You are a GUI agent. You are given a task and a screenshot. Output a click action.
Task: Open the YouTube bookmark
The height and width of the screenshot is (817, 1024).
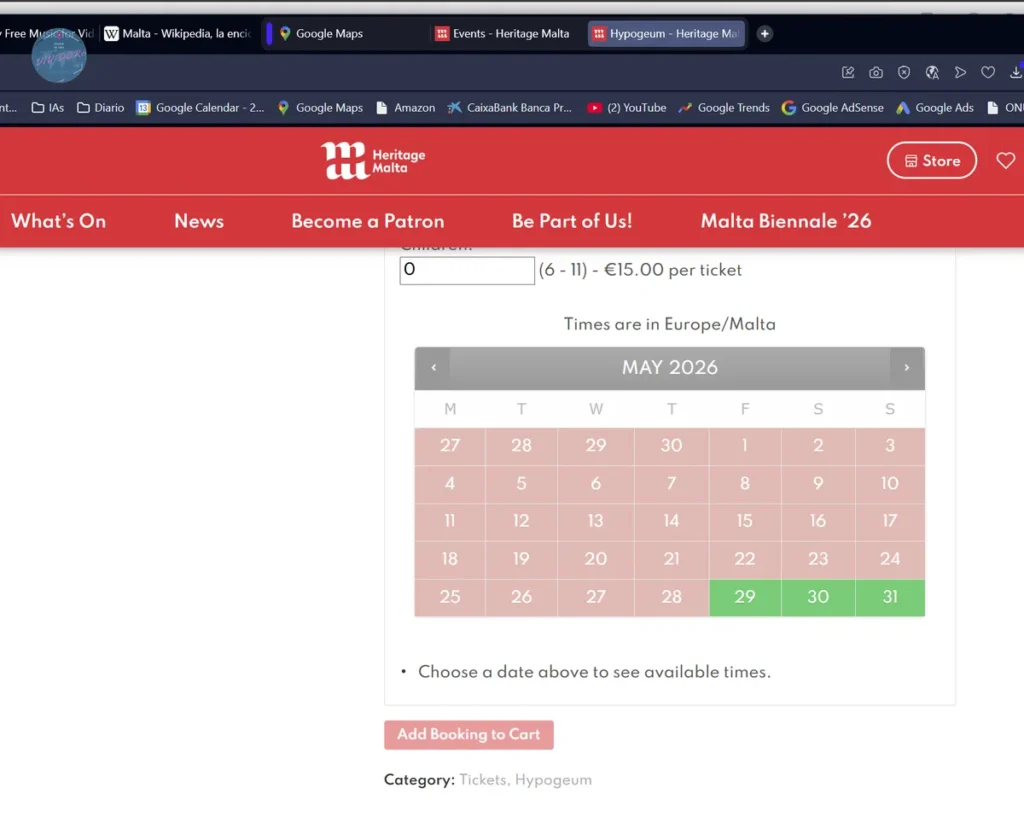[x=626, y=108]
